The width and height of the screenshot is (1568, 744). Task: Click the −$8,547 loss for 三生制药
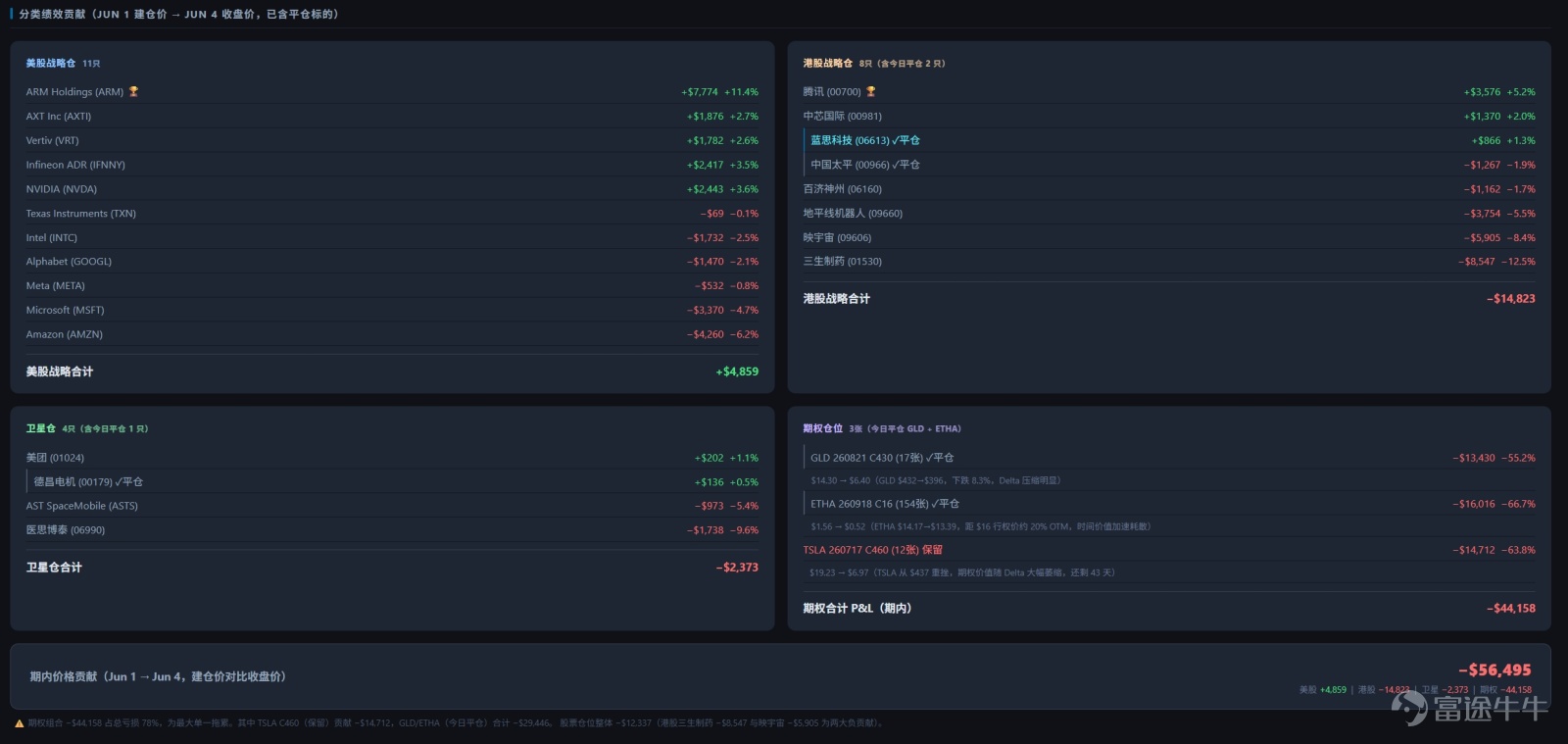tap(1477, 262)
